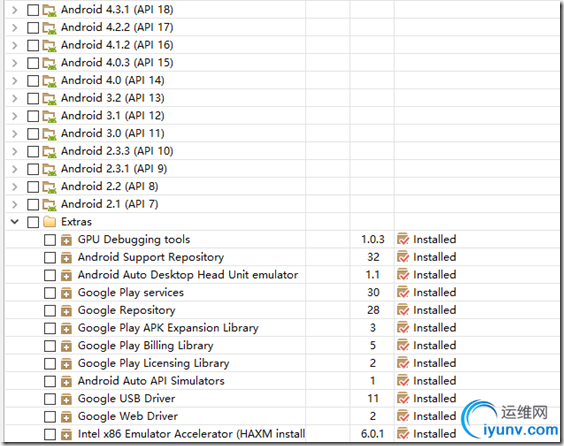Click the Google Web Driver package icon

[66, 417]
